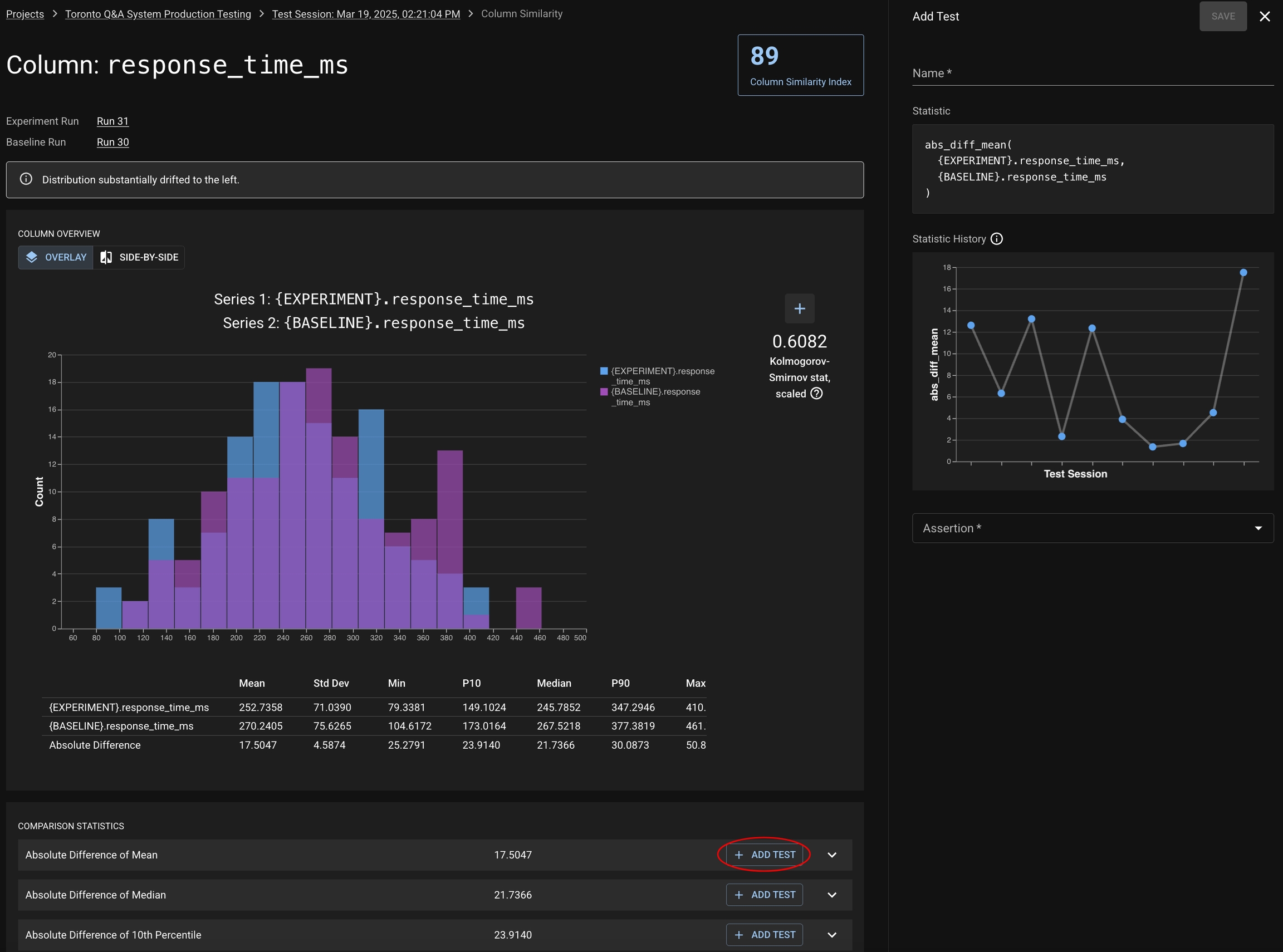Click the info icon in drift message banner
This screenshot has height=952, width=1283.
(26, 179)
